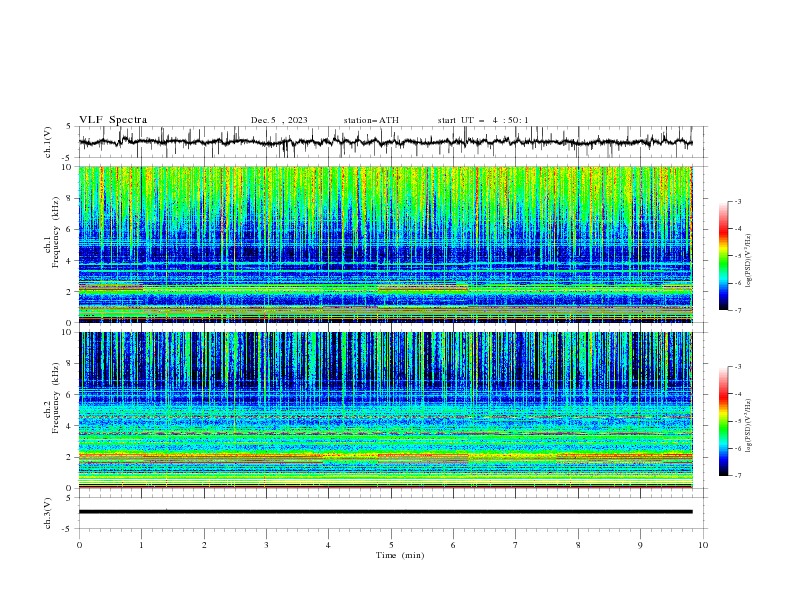Click the "10" kHz tick on ch.1 frequency axis
Viewport: 792px width, 612px height.
(x=67, y=167)
